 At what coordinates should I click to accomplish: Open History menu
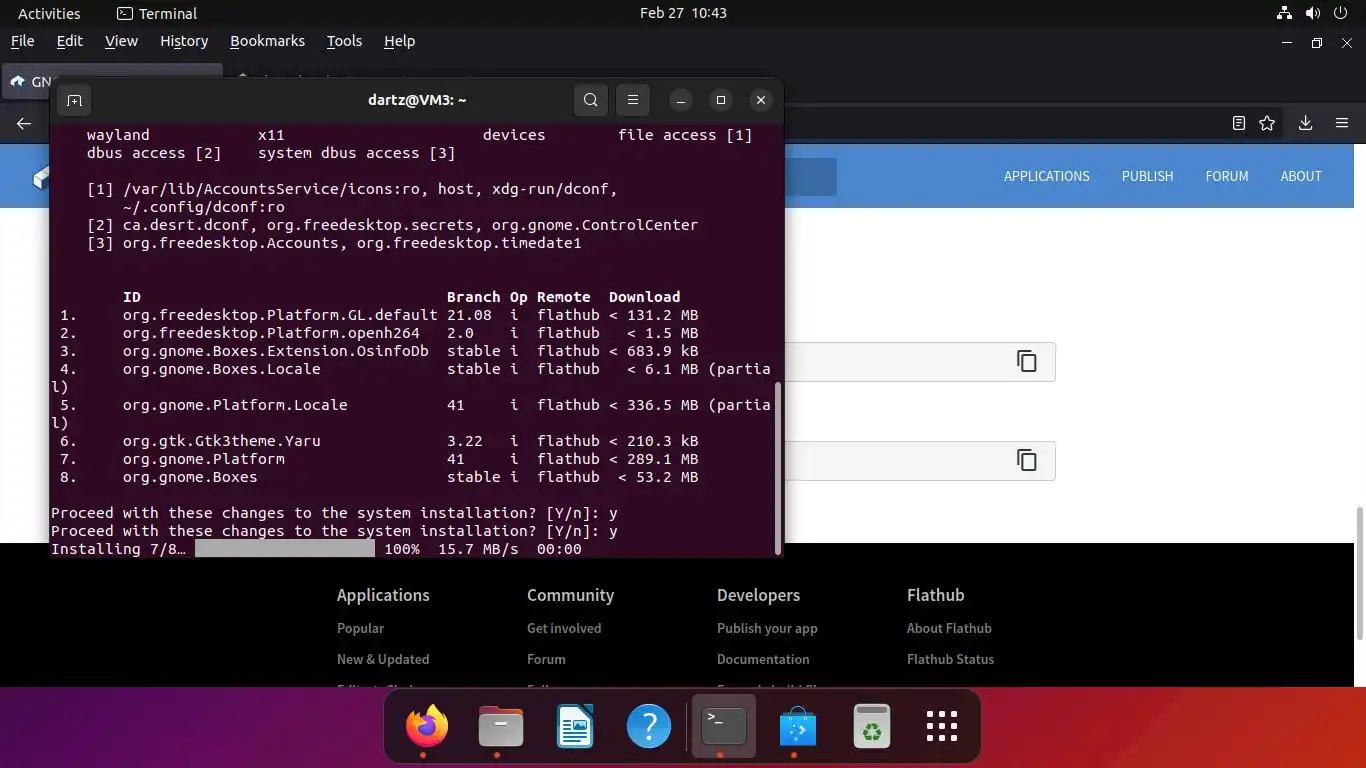(x=184, y=41)
